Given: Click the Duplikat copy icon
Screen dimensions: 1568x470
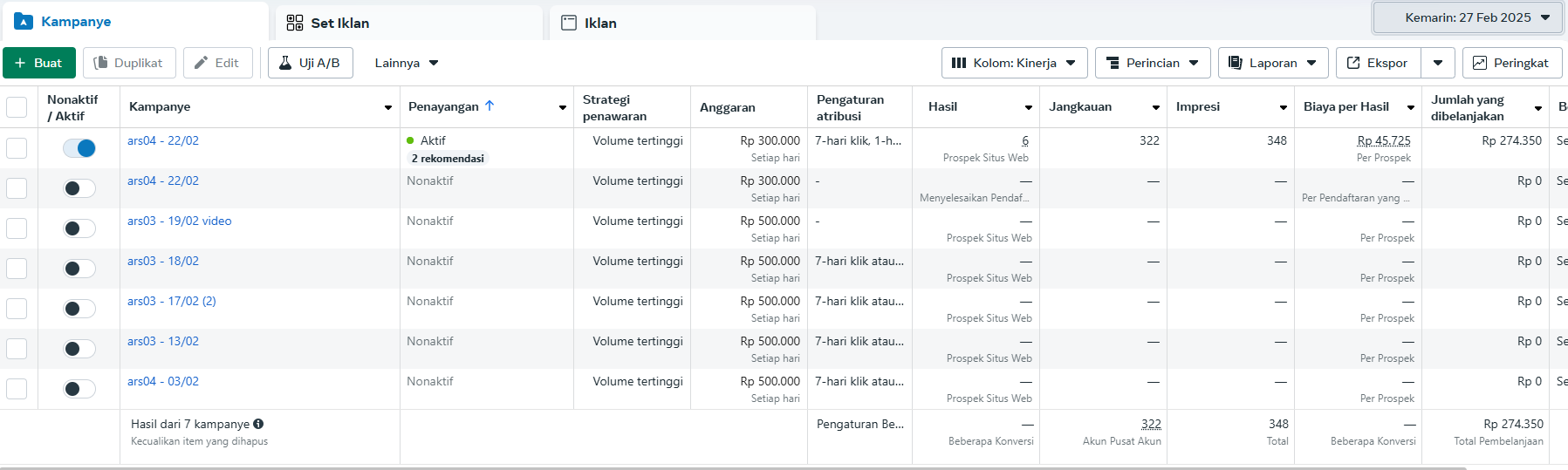Looking at the screenshot, I should [x=101, y=63].
